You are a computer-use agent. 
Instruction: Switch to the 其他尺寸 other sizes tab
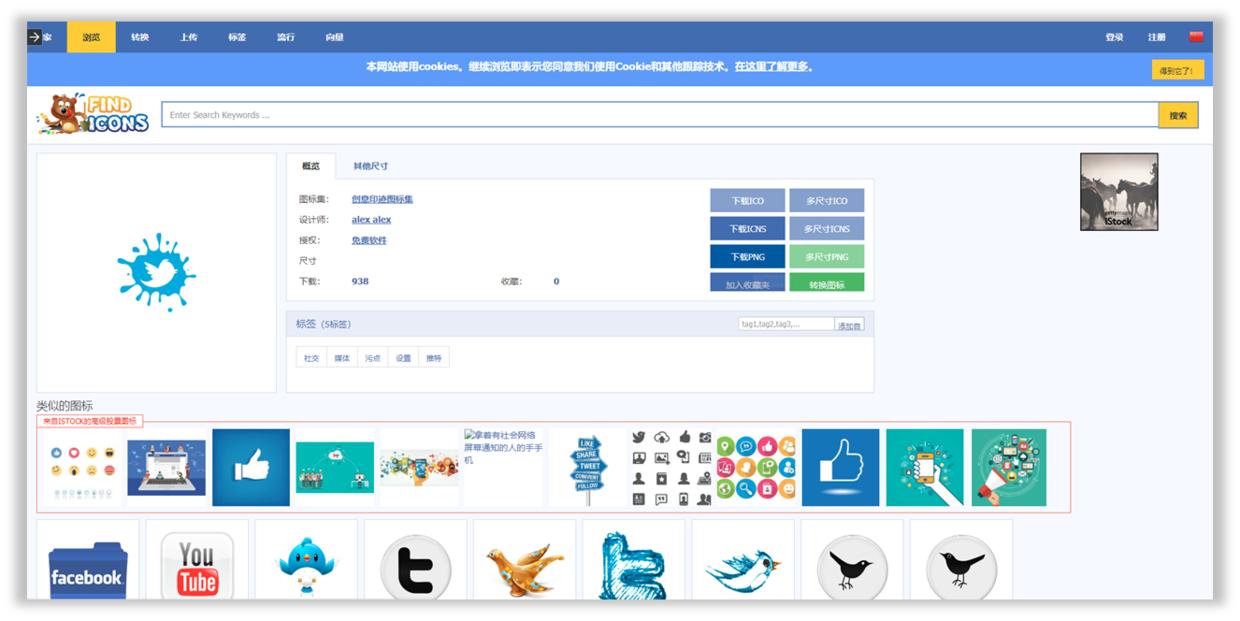click(x=370, y=166)
